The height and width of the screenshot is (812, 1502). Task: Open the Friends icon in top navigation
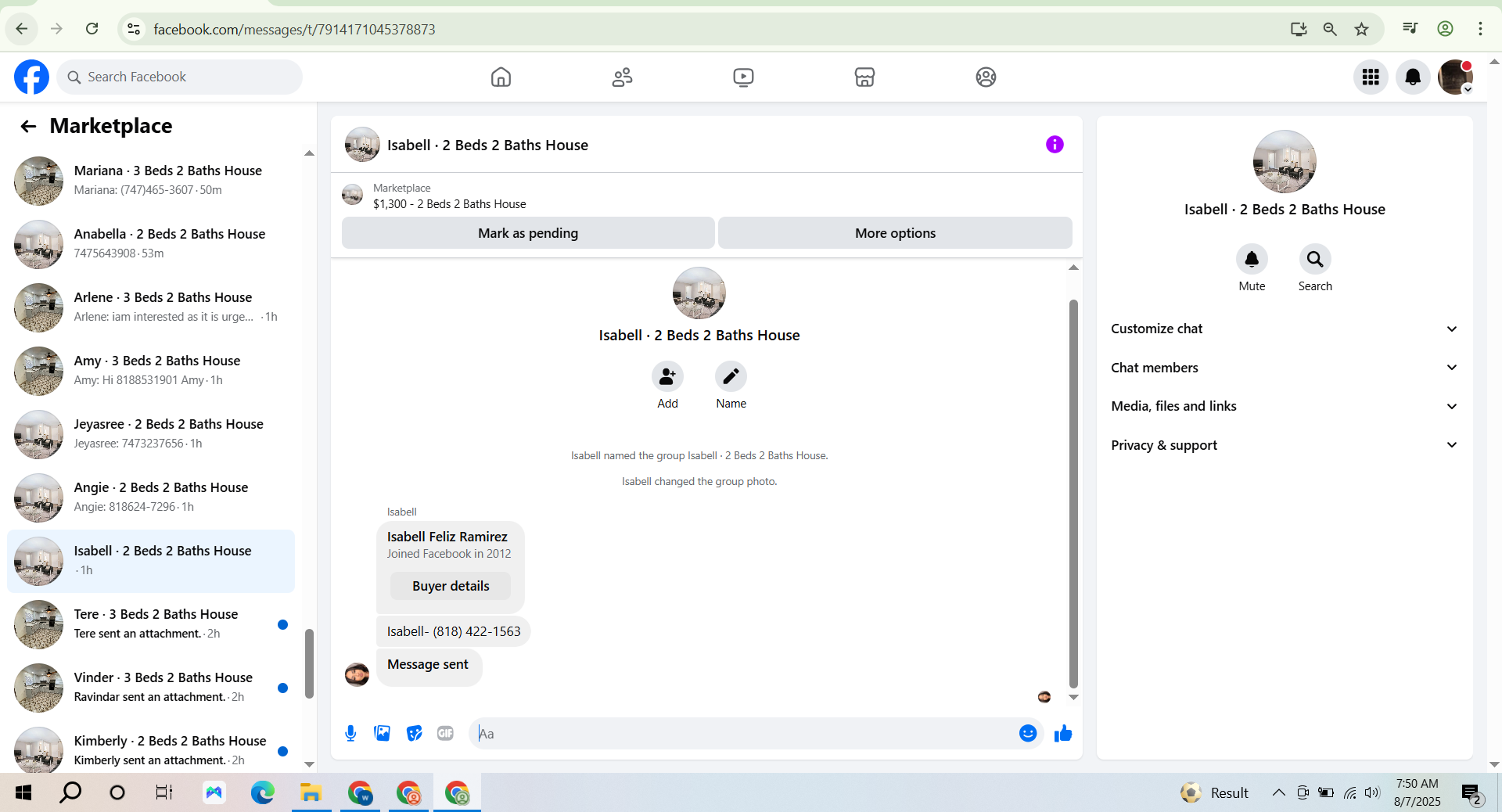(x=622, y=77)
